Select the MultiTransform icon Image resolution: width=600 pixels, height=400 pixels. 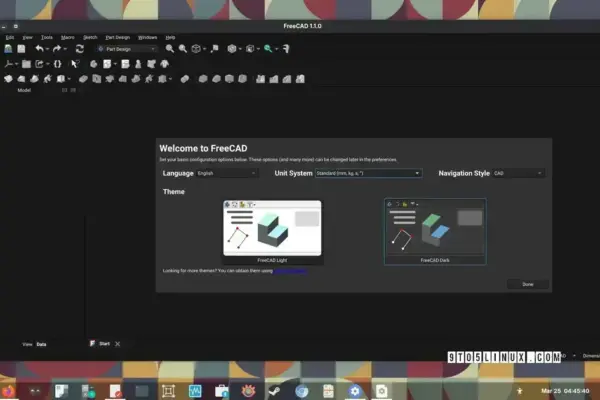point(300,79)
